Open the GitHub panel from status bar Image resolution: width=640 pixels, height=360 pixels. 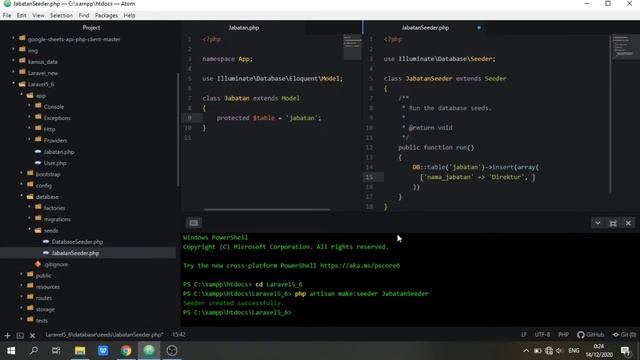tap(590, 335)
